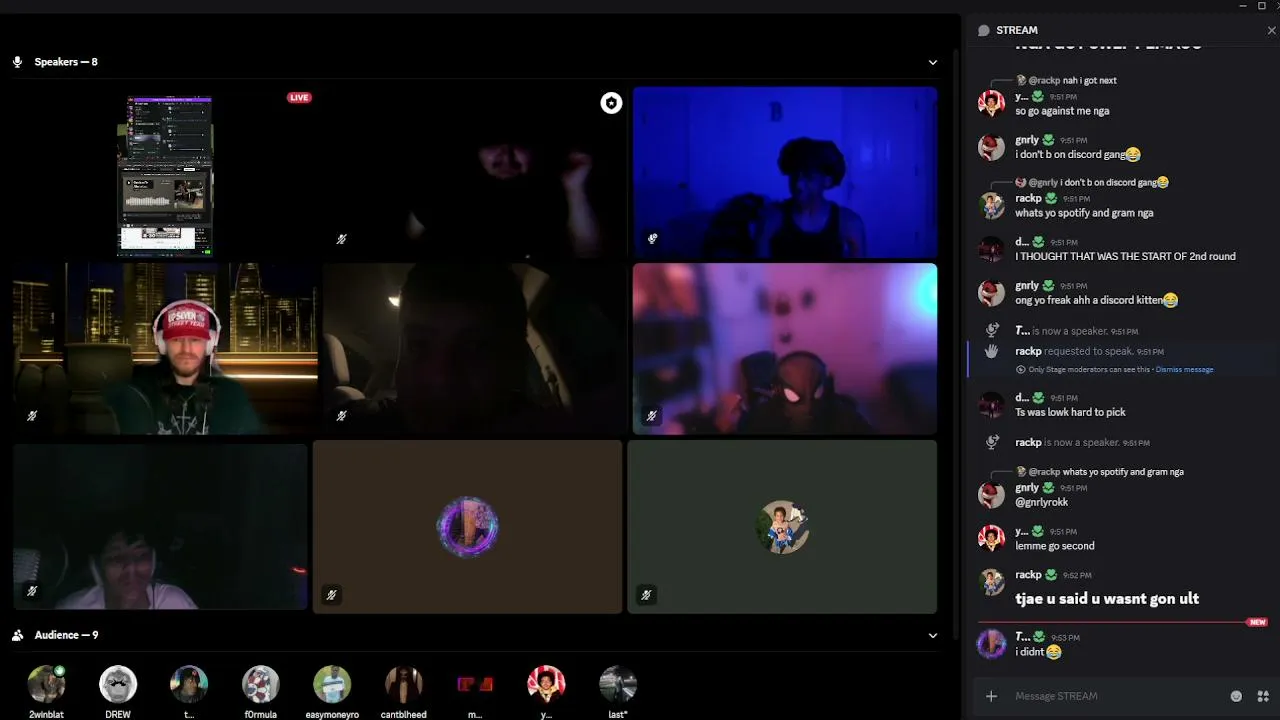This screenshot has height=720, width=1280.
Task: Open audience avatar labeled m...
Action: (475, 684)
